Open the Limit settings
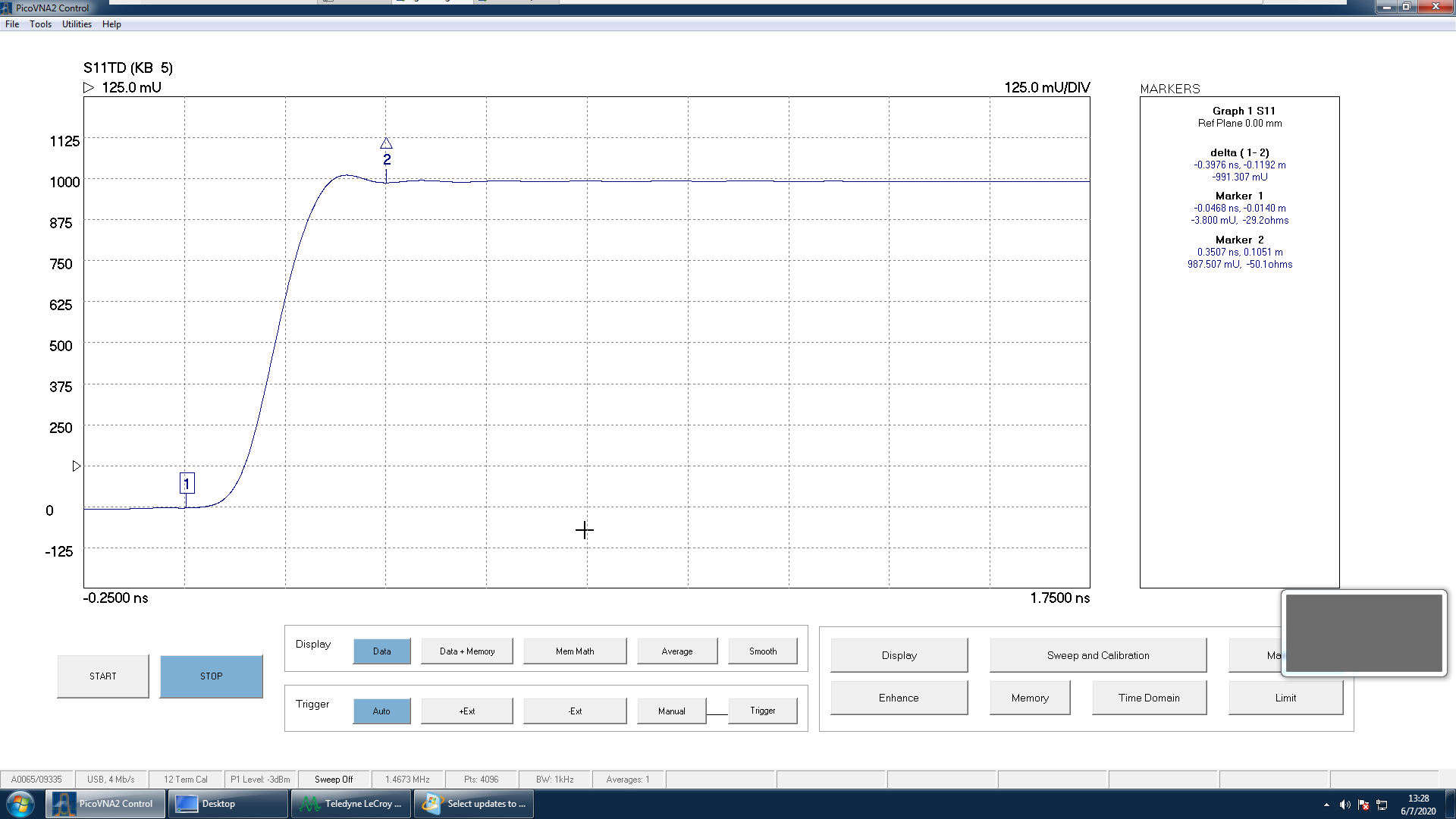The image size is (1456, 819). pyautogui.click(x=1286, y=698)
